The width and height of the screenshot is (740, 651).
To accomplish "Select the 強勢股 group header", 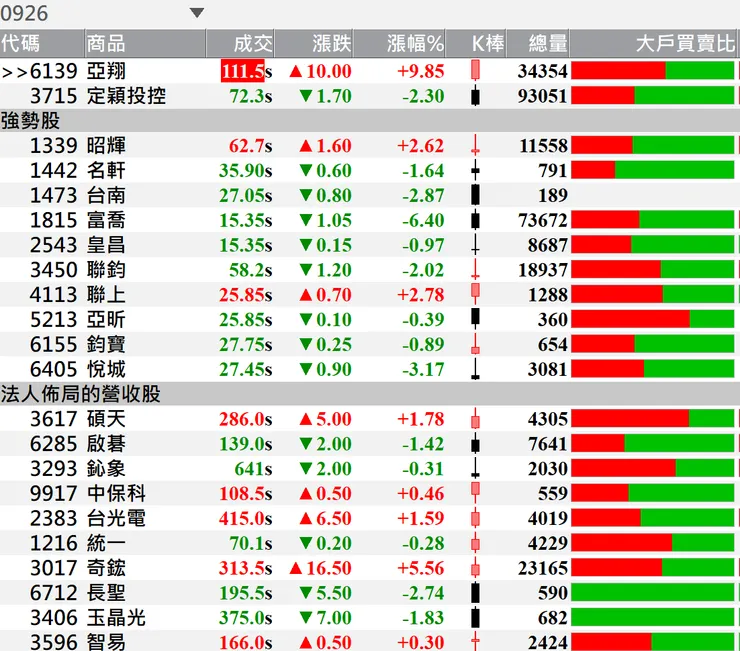I will click(x=370, y=121).
